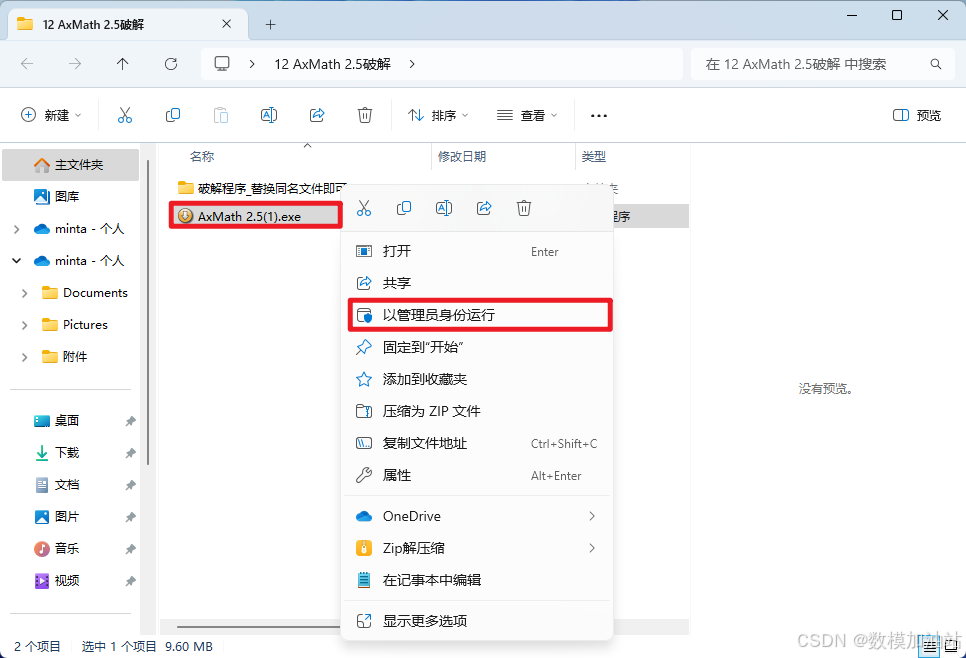966x658 pixels.
Task: Choose 在记事本中编辑 menu entry
Action: tap(477, 580)
